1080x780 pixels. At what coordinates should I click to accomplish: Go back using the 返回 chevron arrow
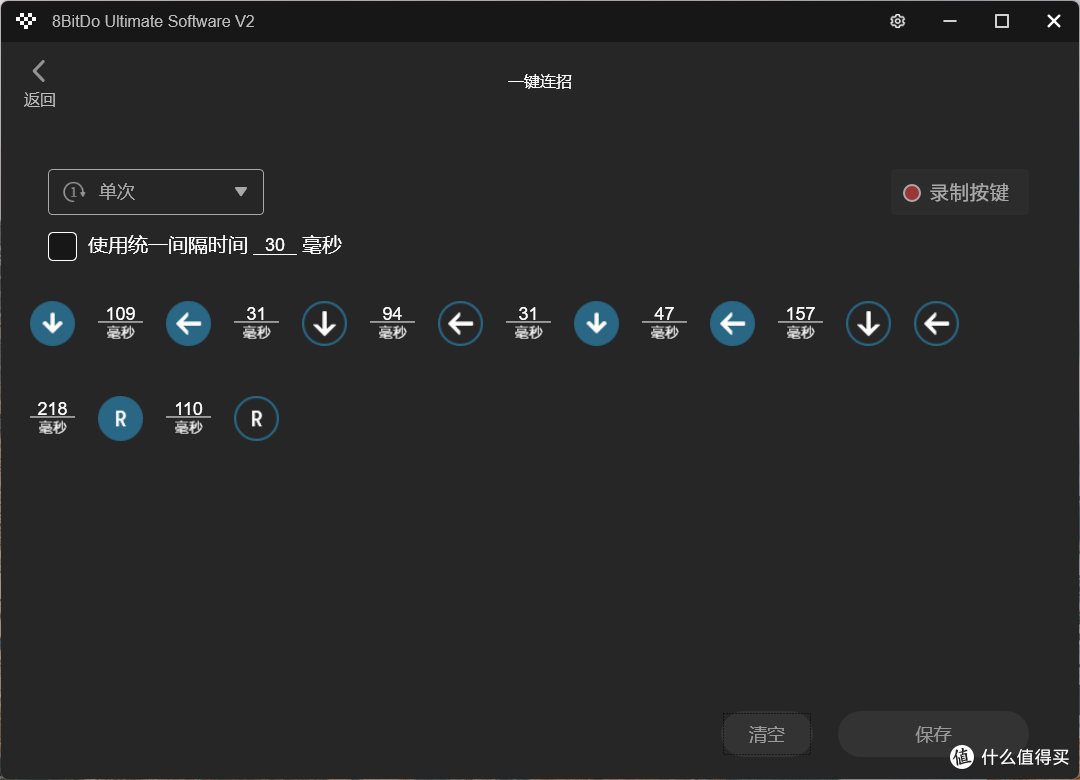[39, 71]
